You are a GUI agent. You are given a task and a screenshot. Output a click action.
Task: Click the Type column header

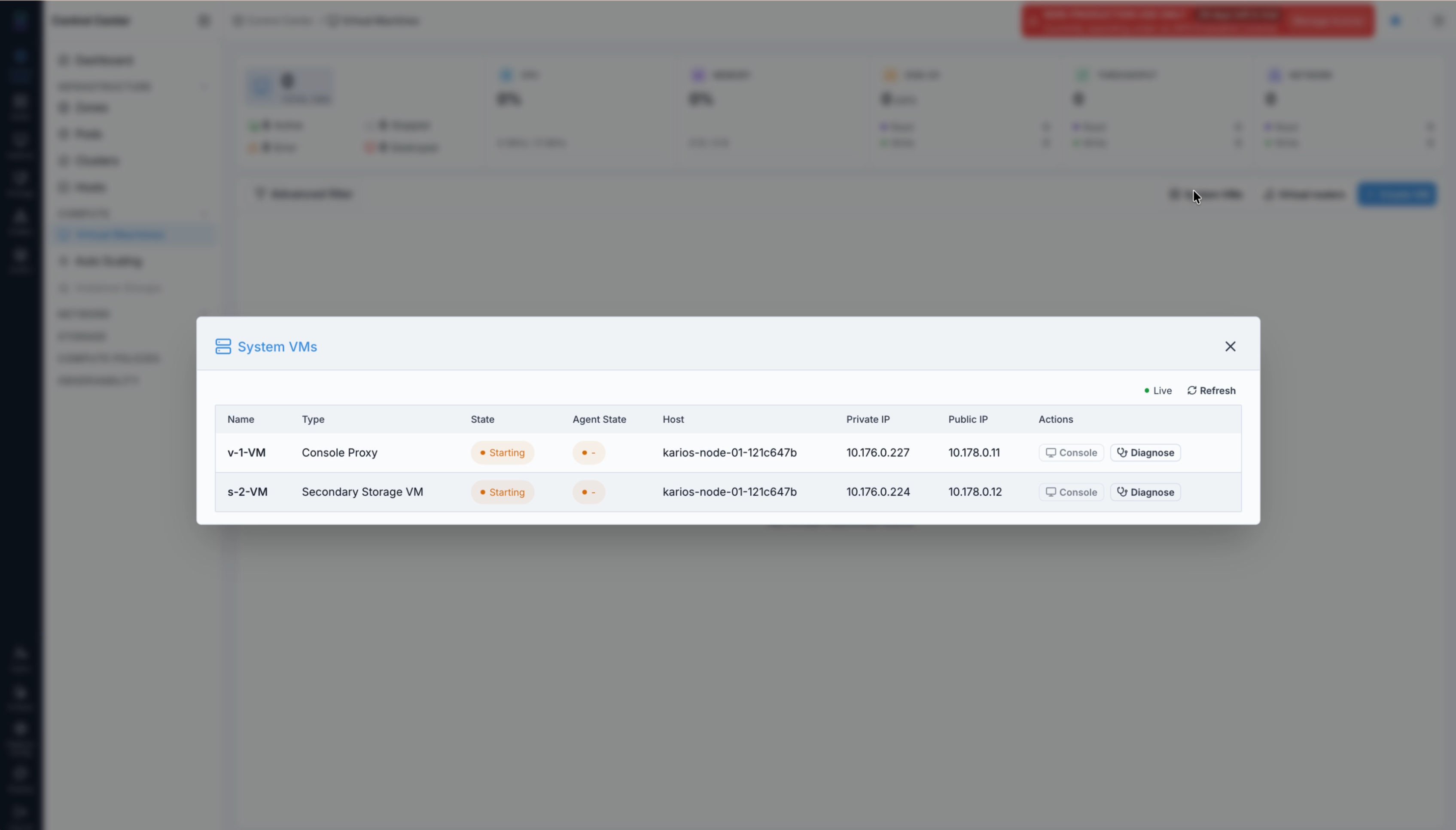click(x=313, y=420)
